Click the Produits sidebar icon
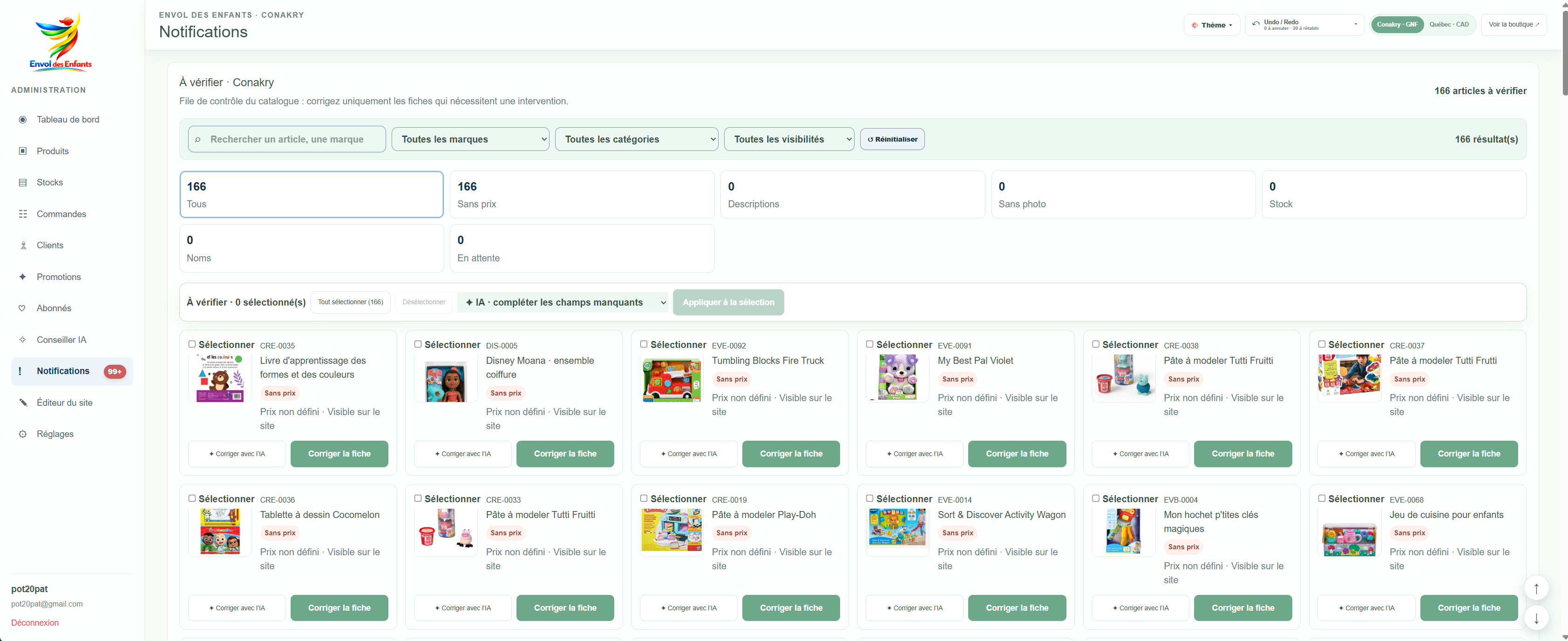This screenshot has height=641, width=1568. click(22, 151)
